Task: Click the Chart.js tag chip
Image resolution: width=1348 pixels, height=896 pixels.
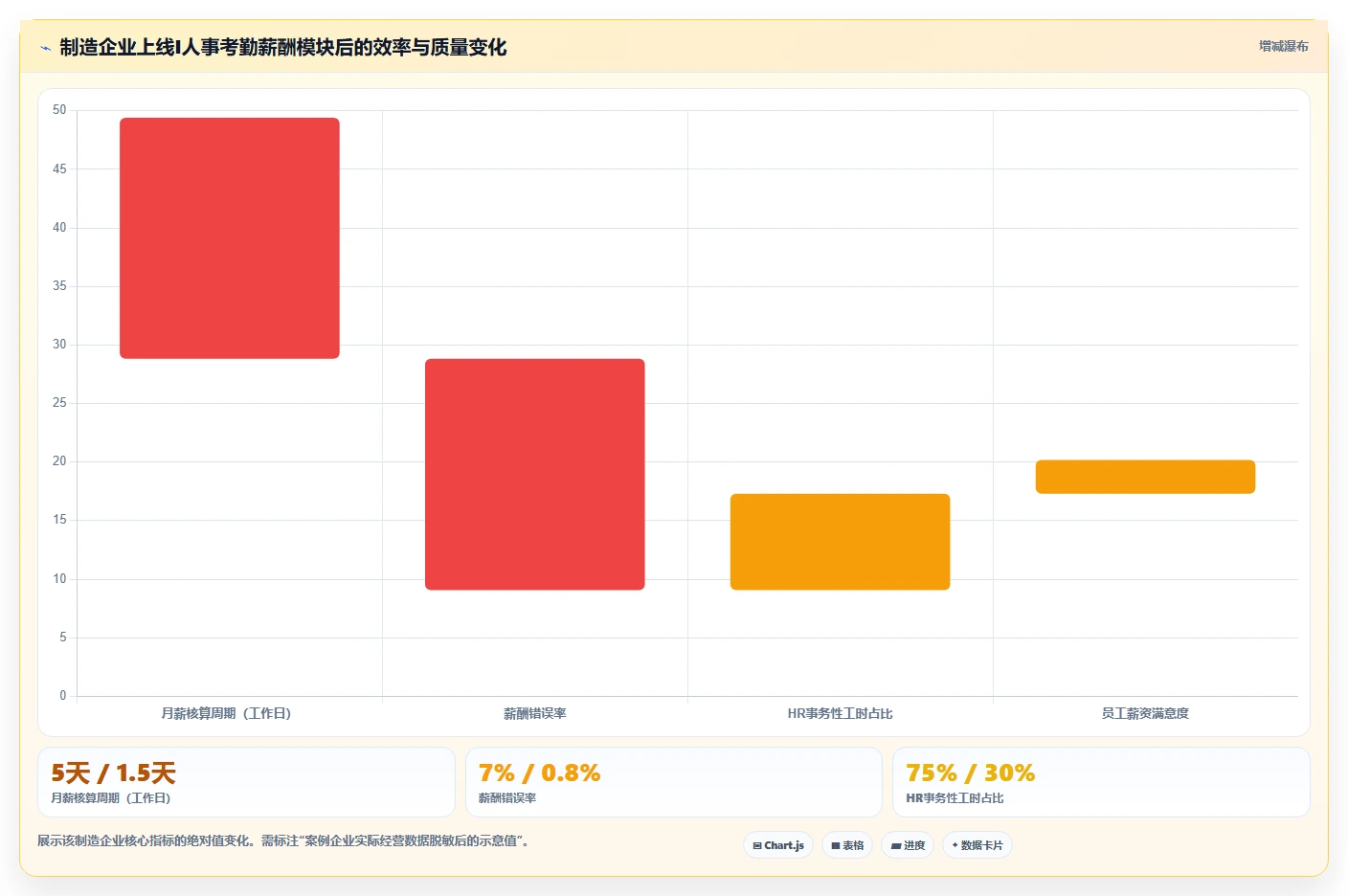Action: point(778,845)
